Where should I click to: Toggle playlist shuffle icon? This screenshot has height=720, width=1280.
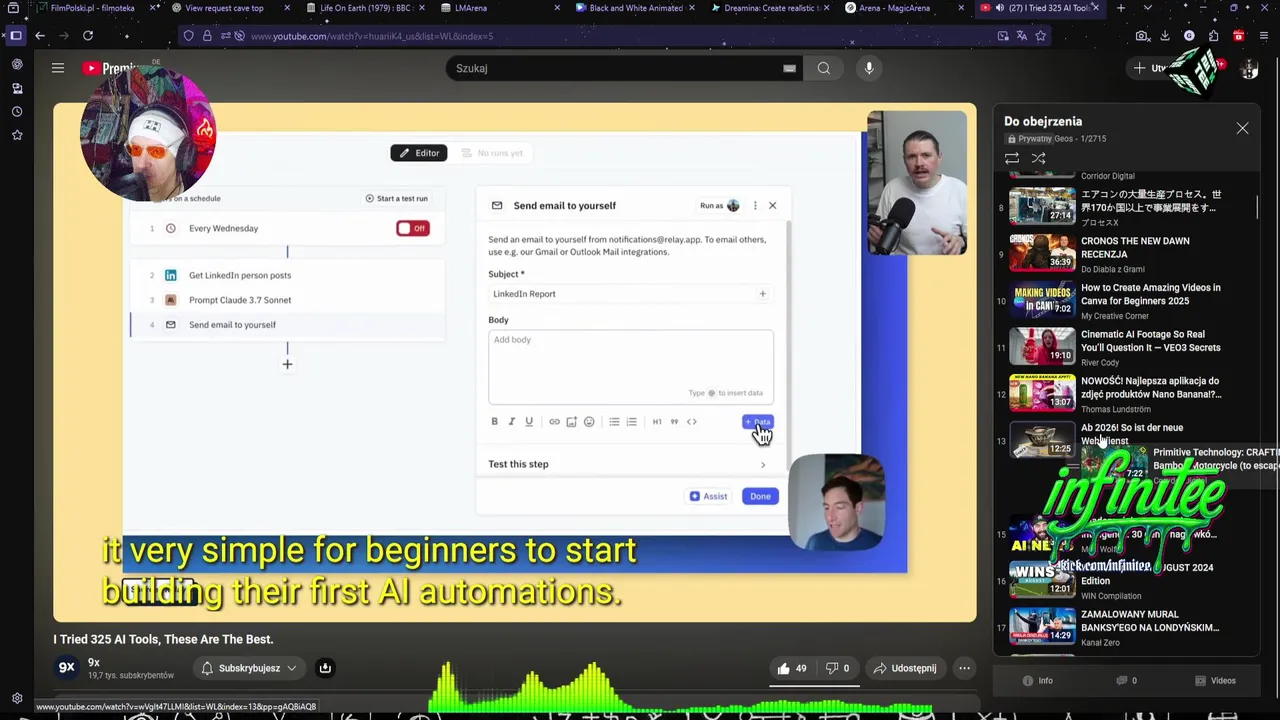(1038, 158)
